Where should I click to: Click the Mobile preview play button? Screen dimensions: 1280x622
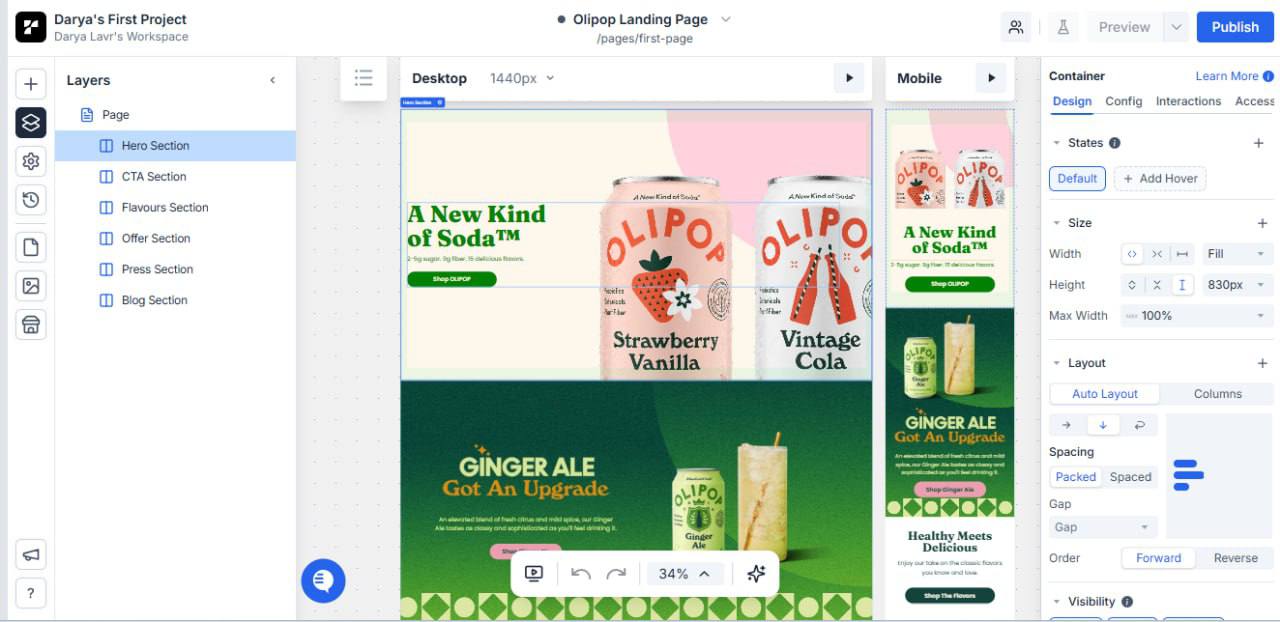point(991,78)
